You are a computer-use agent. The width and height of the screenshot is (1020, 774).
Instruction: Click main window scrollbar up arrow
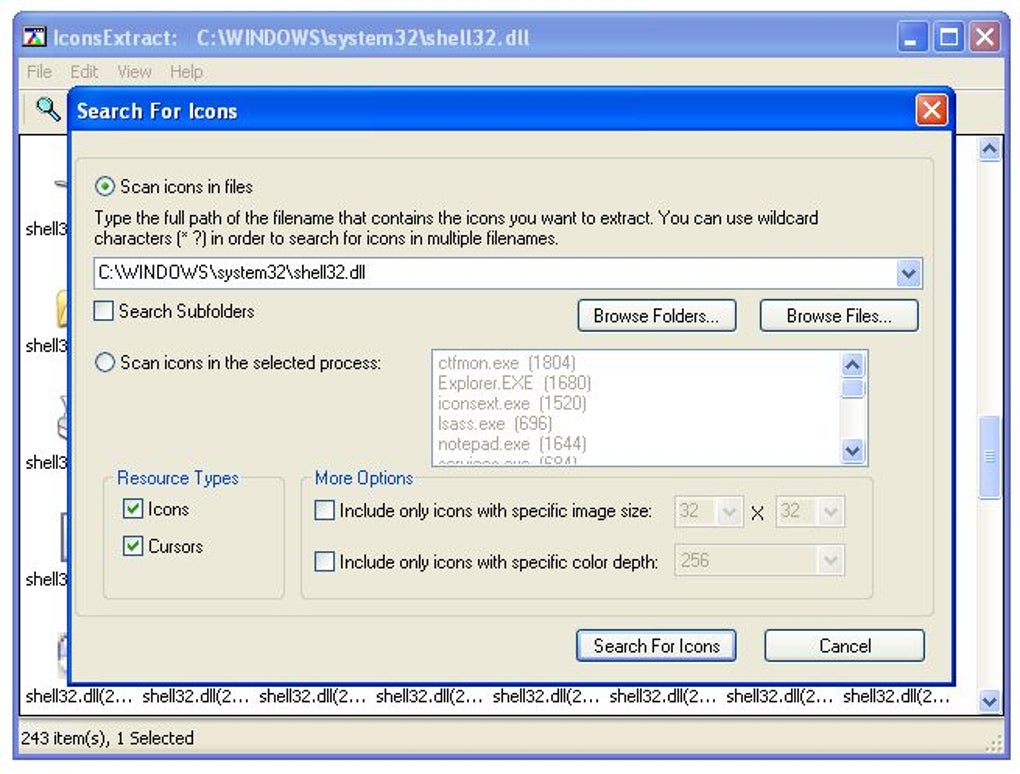(989, 150)
